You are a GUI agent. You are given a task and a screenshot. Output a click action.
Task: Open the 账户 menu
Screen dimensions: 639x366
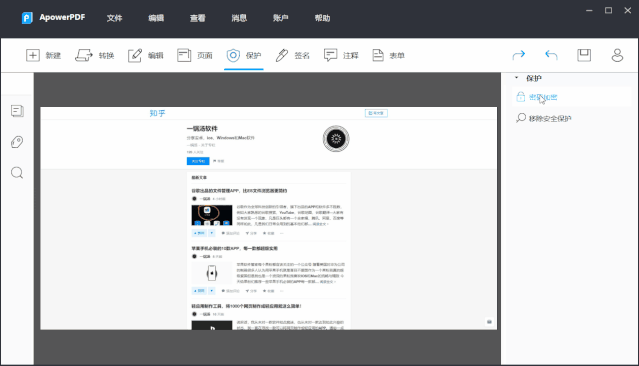(280, 18)
